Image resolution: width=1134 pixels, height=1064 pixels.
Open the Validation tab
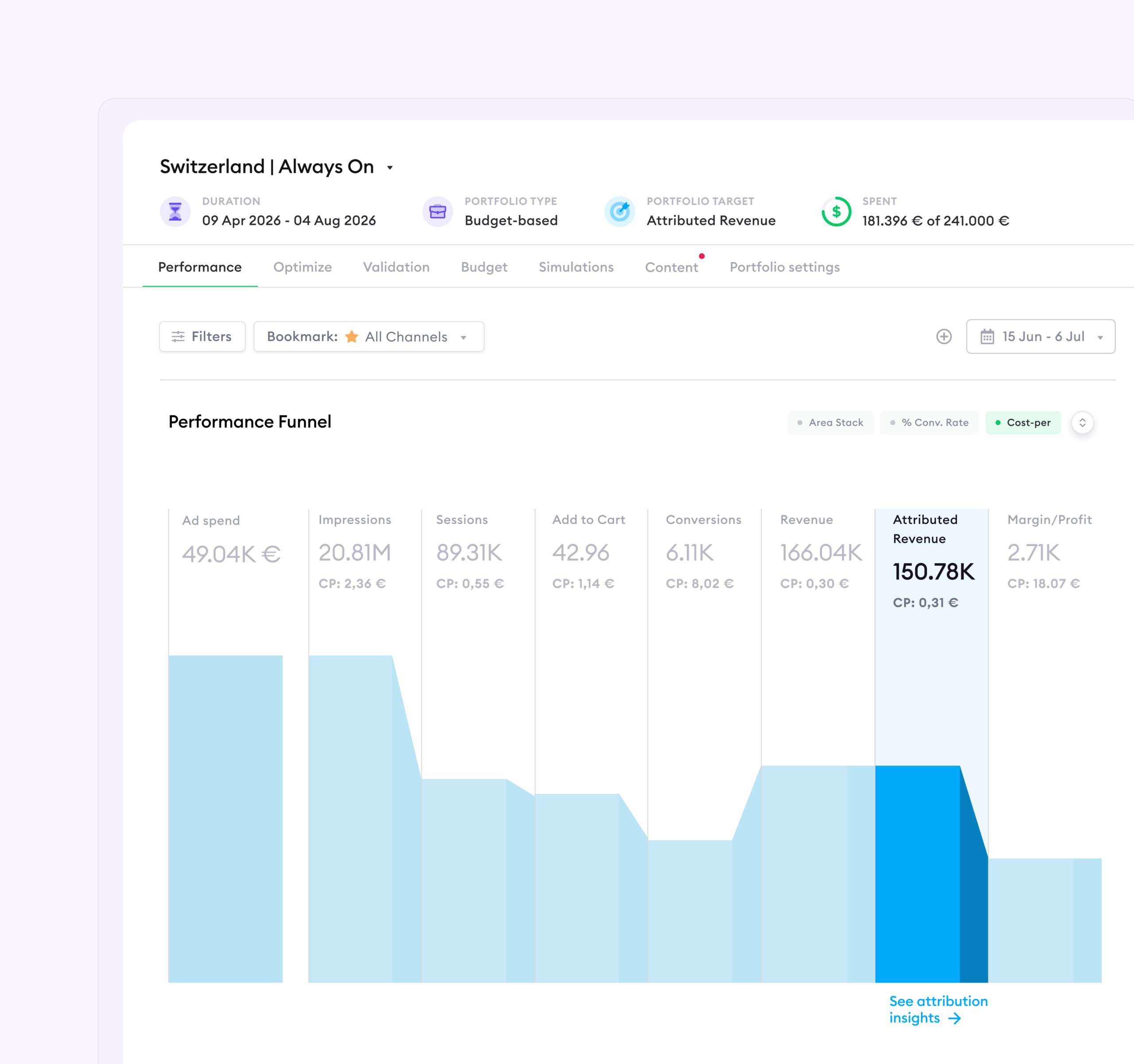(x=396, y=267)
